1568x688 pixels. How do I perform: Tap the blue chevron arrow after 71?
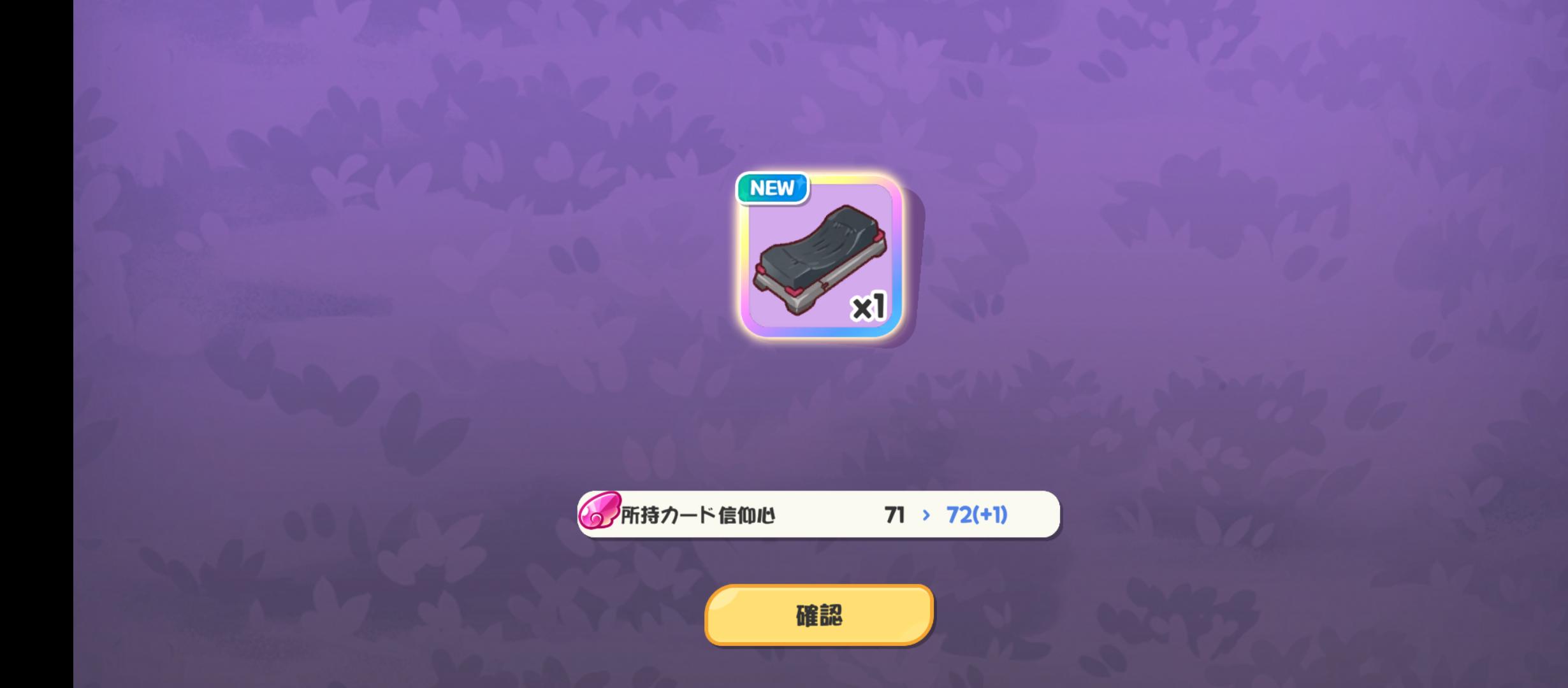926,515
